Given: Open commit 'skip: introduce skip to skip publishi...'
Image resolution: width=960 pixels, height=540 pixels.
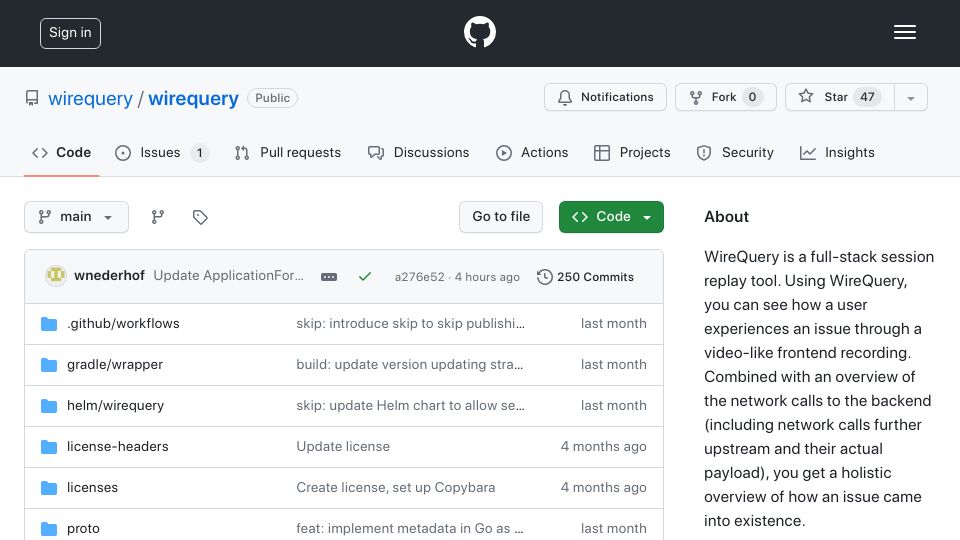Looking at the screenshot, I should coord(410,323).
